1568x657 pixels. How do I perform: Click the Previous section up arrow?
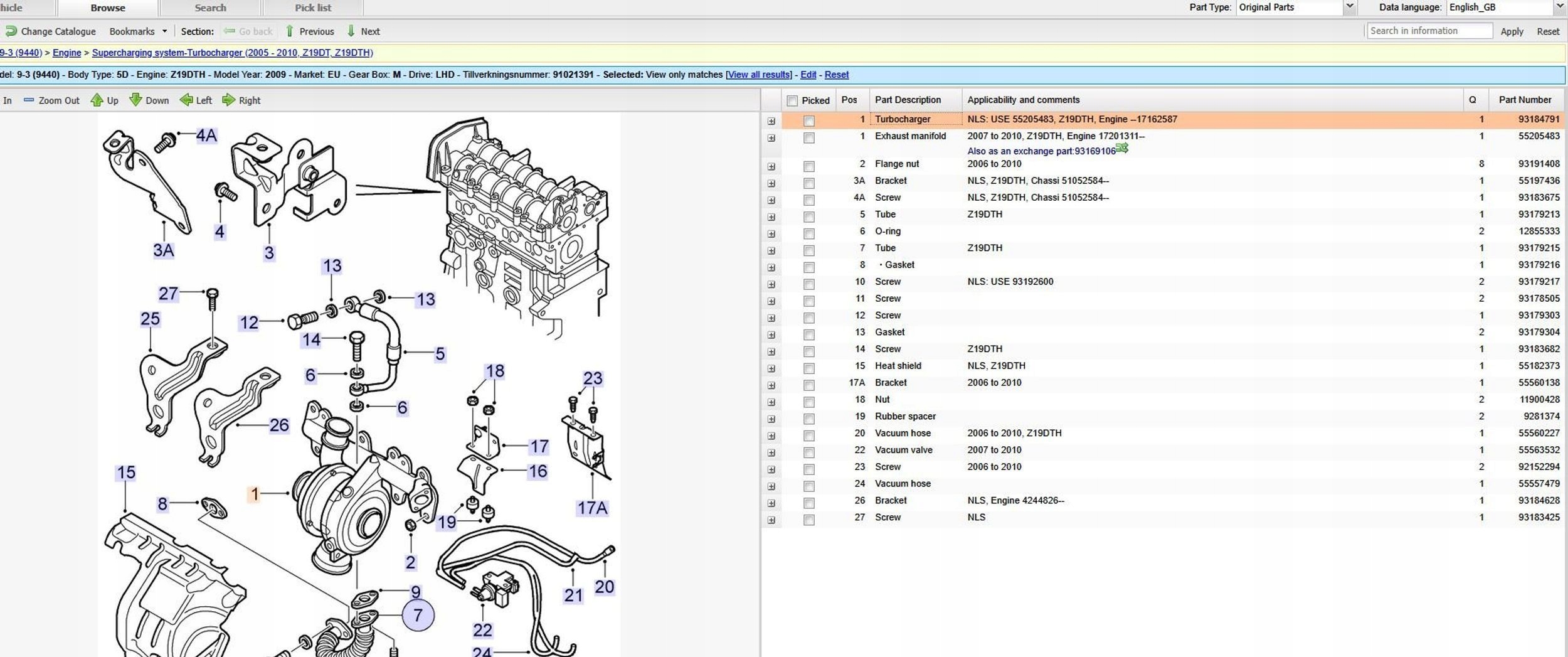(289, 31)
